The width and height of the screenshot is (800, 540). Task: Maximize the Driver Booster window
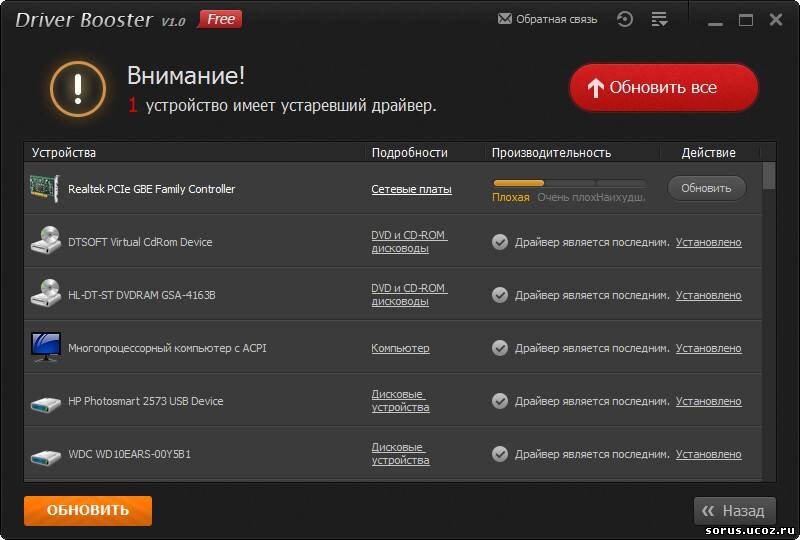point(746,20)
